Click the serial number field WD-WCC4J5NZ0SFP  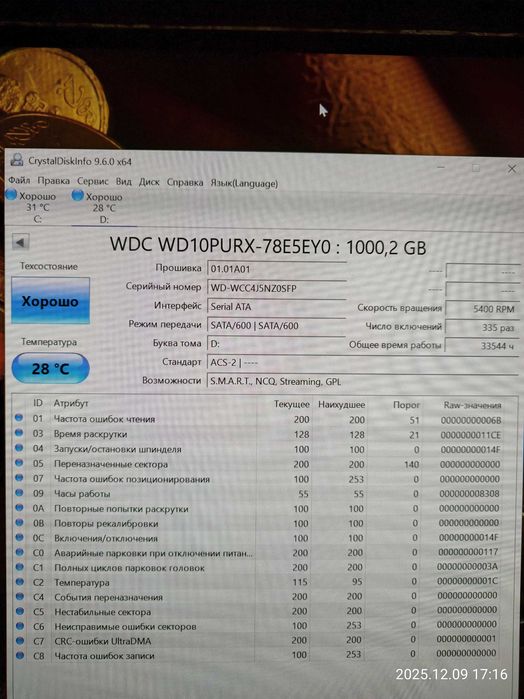(276, 288)
